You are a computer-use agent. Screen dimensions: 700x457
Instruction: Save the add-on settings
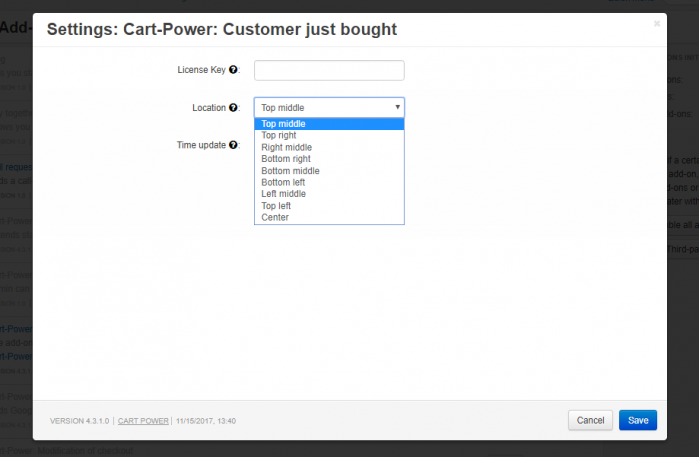click(638, 420)
